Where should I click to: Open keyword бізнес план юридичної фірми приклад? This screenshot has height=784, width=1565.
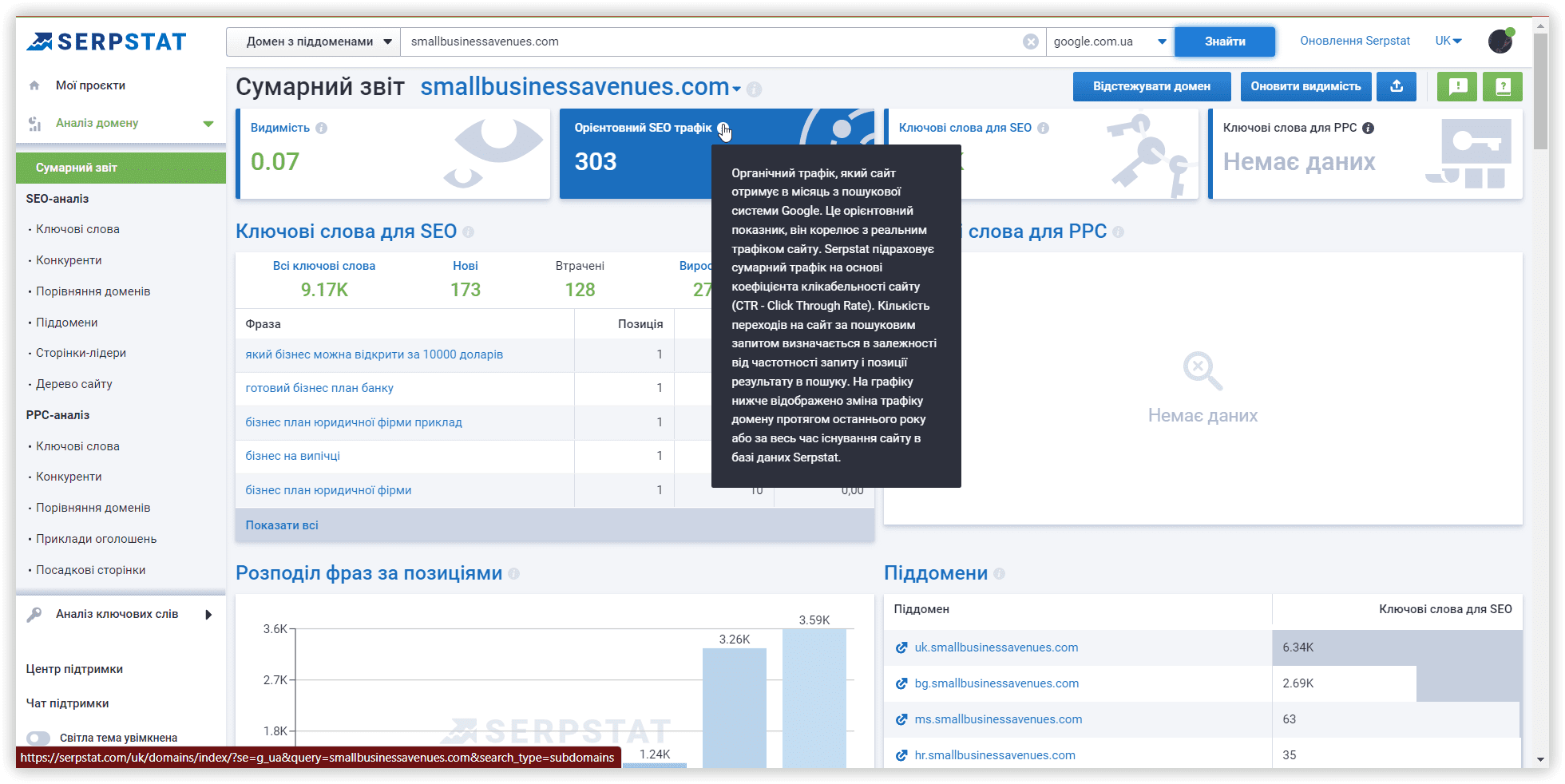click(x=354, y=422)
